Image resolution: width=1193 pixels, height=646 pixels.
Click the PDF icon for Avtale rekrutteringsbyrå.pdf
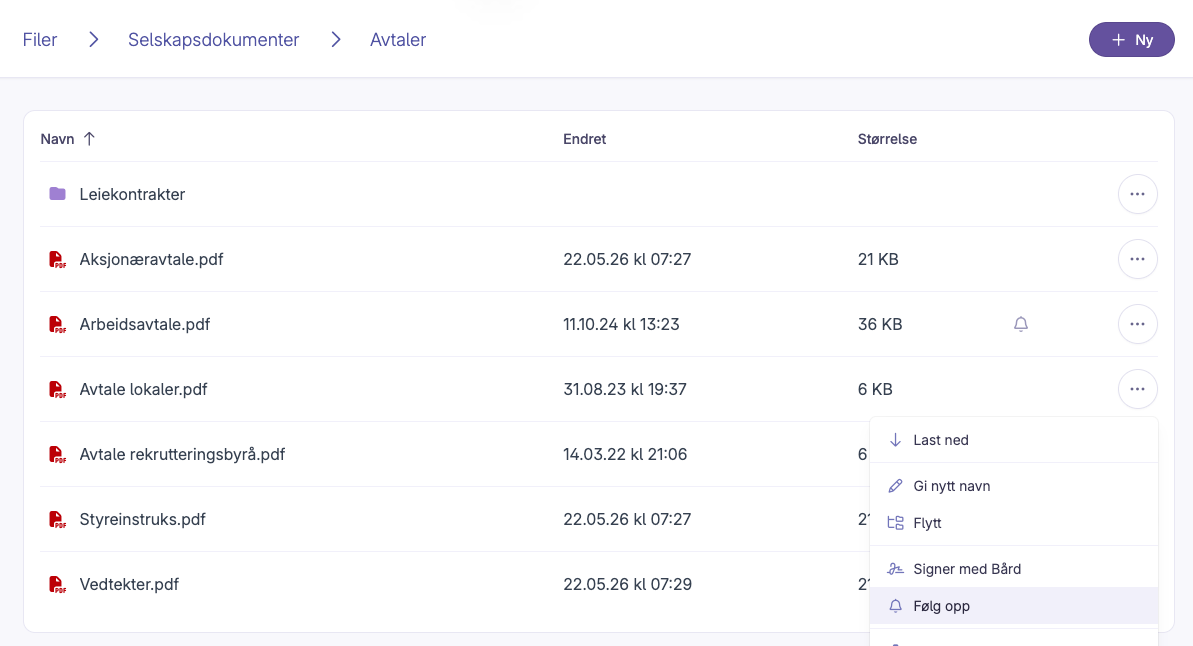tap(57, 454)
